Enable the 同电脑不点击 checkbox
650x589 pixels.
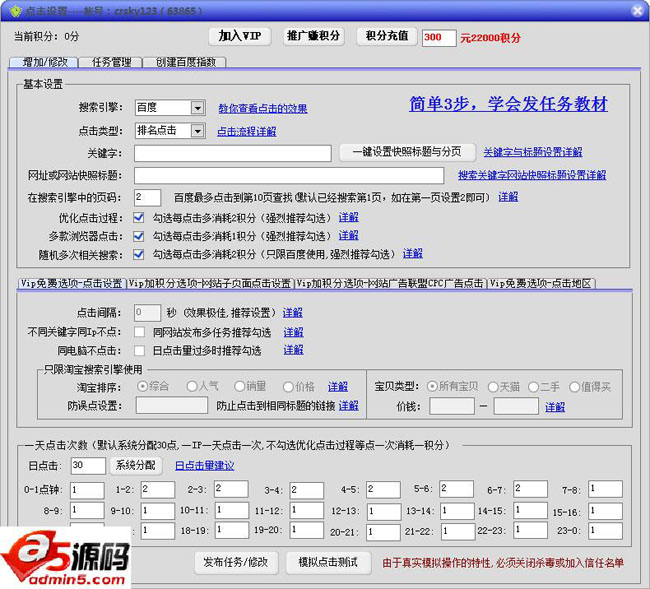(x=139, y=351)
